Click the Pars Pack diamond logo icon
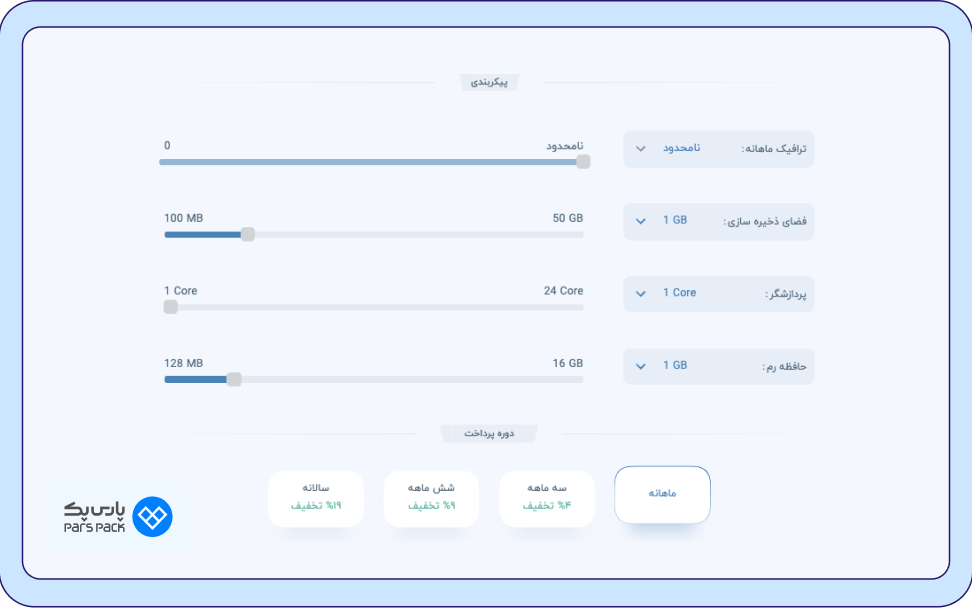This screenshot has width=972, height=608. point(152,517)
